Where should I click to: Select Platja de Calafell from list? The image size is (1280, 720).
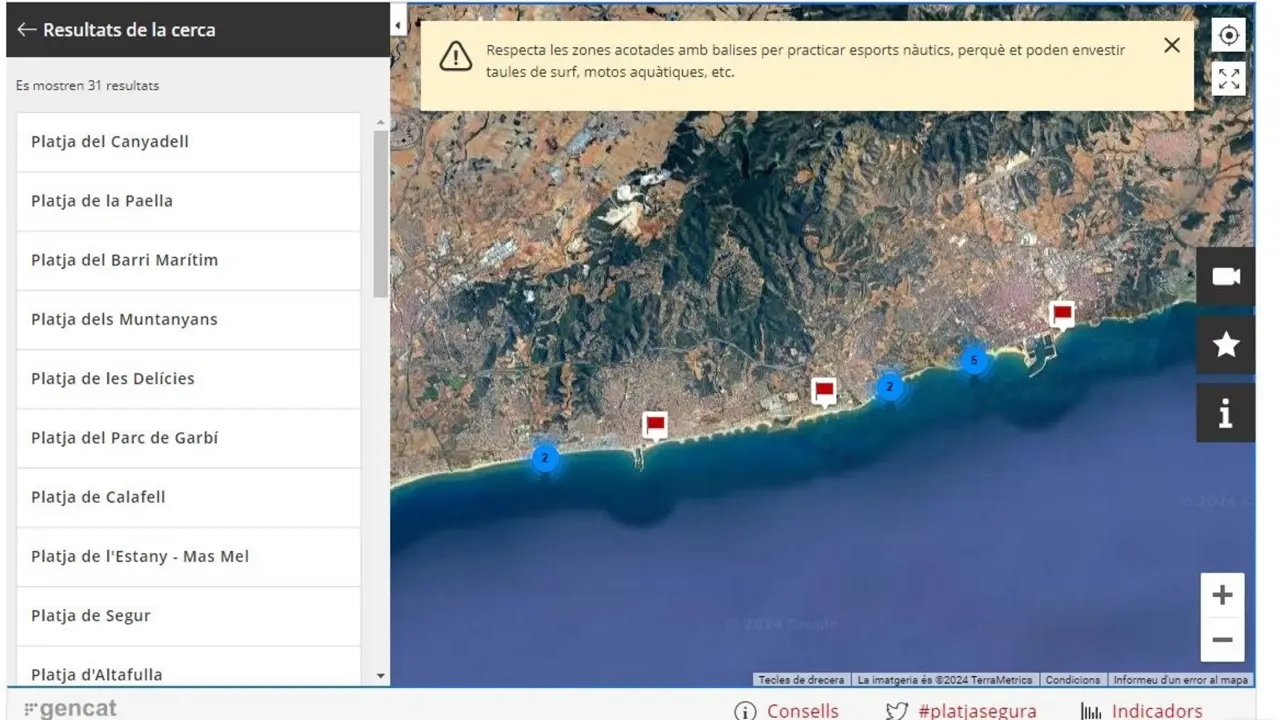(x=188, y=497)
